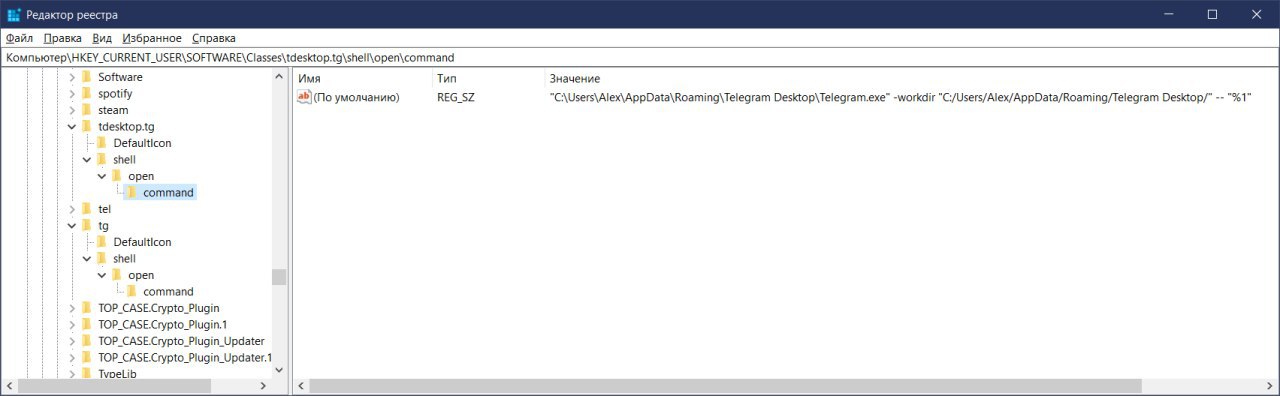1280x396 pixels.
Task: Click the tree pane scroll-up arrow
Action: point(279,77)
